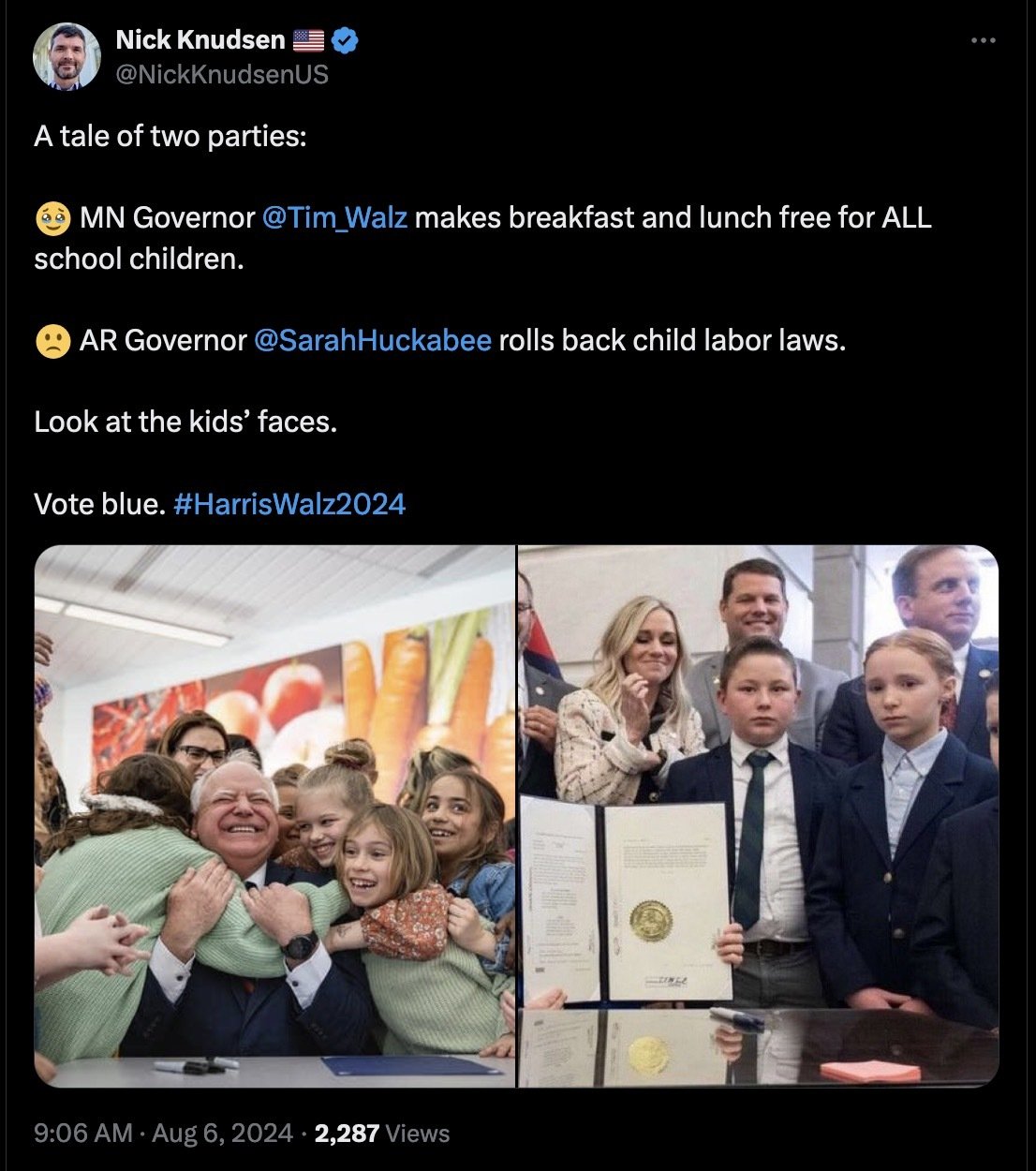Viewport: 1036px width, 1171px height.
Task: Click the 2,287 Views count
Action: (382, 1134)
